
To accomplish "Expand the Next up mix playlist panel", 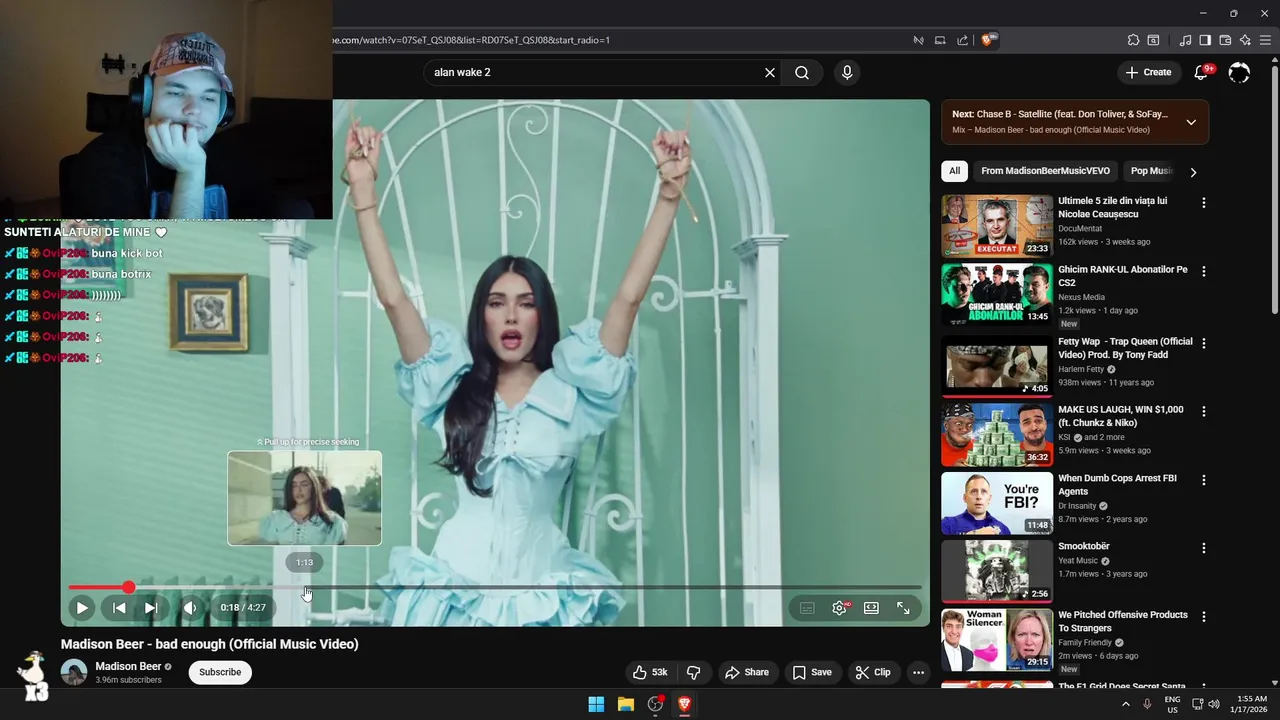I will [x=1191, y=122].
